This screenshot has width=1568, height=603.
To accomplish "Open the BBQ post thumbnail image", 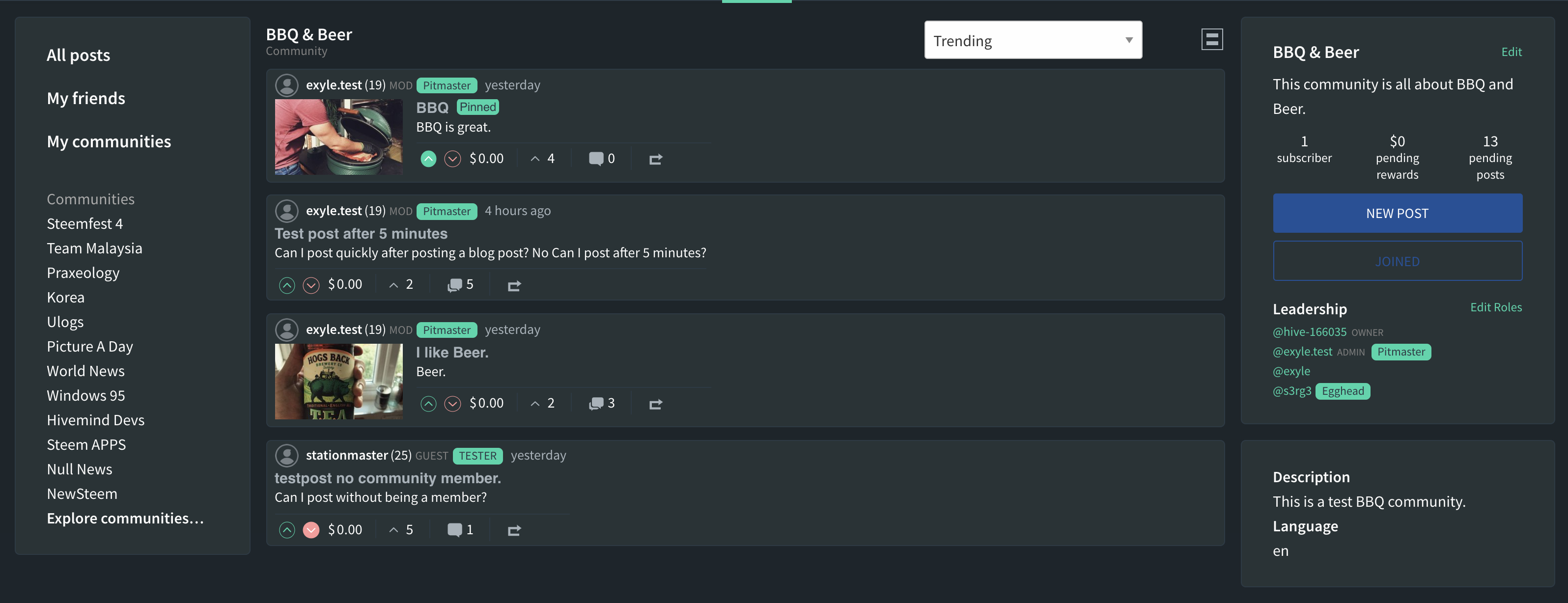I will coord(338,137).
